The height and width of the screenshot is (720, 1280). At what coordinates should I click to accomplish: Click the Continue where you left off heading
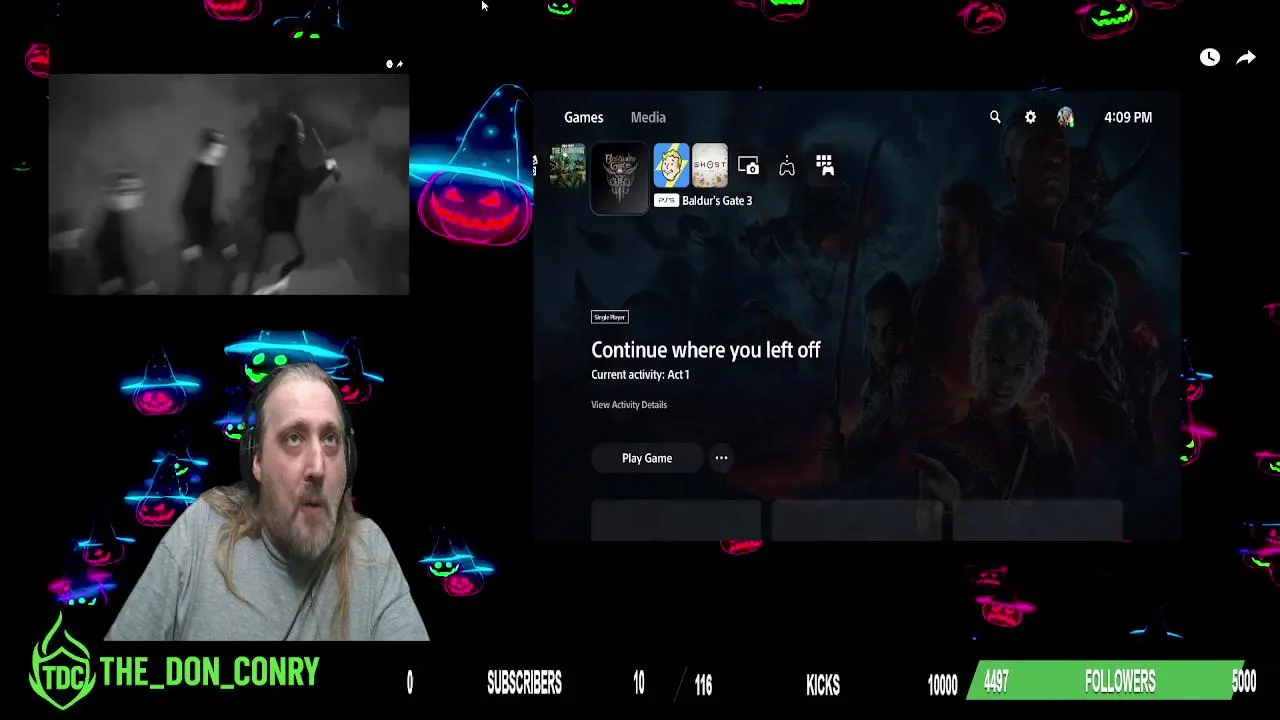click(x=706, y=350)
